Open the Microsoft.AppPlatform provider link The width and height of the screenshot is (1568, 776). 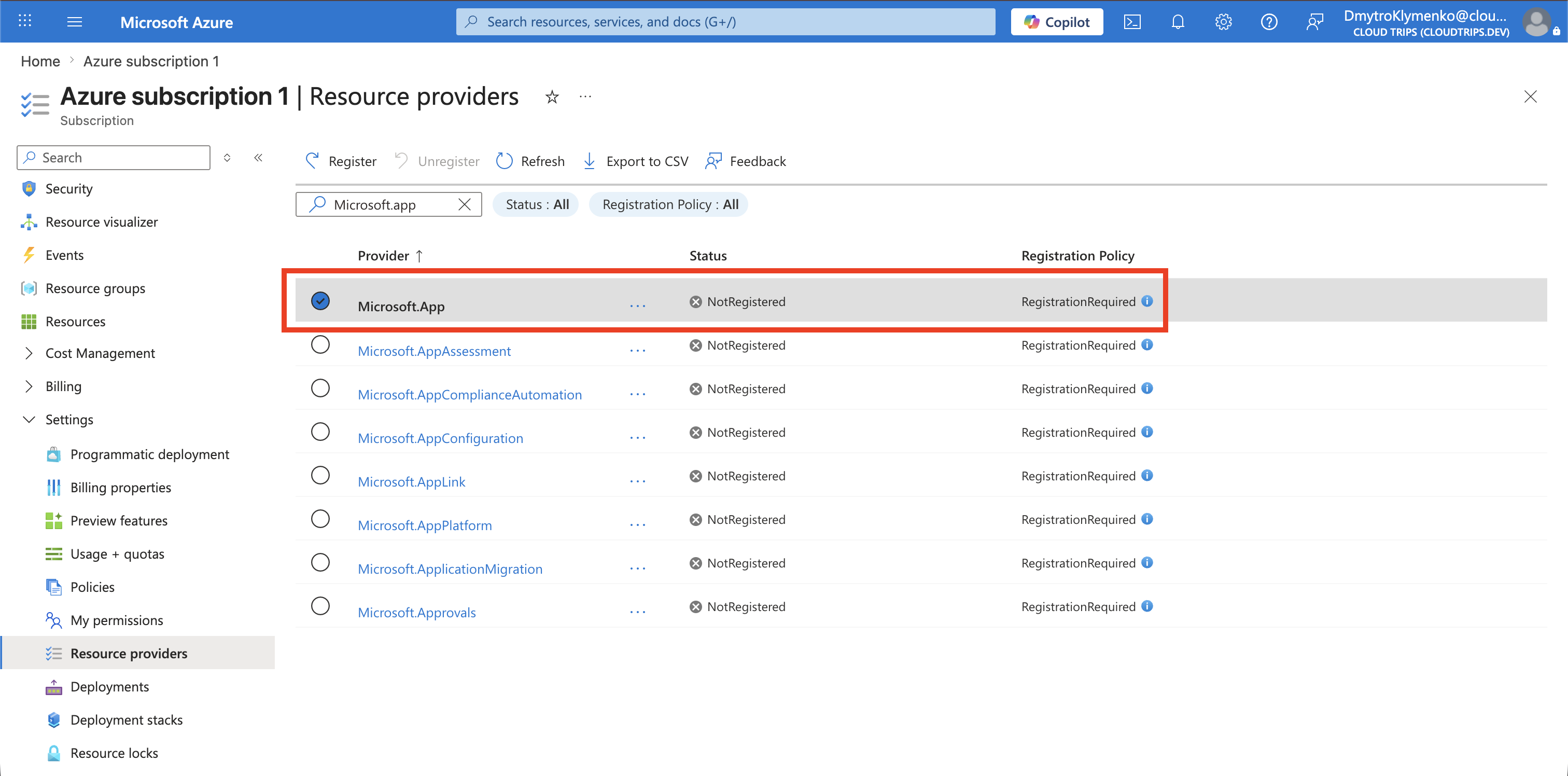coord(425,525)
